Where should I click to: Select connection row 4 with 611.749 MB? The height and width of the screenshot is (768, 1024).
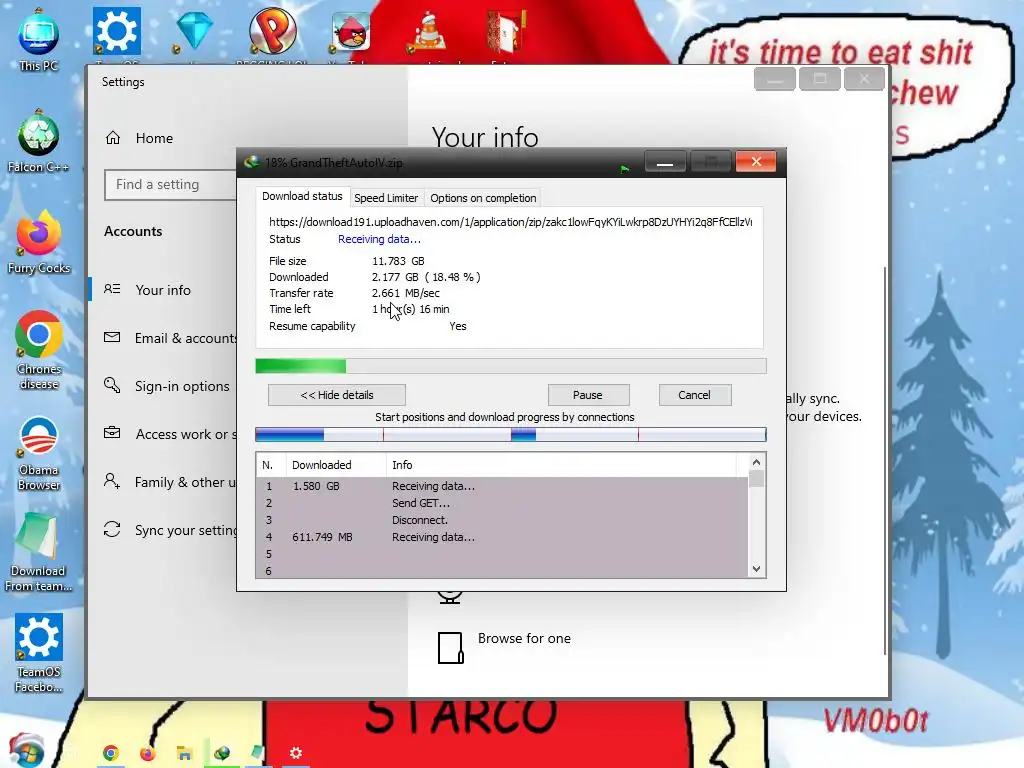point(502,537)
